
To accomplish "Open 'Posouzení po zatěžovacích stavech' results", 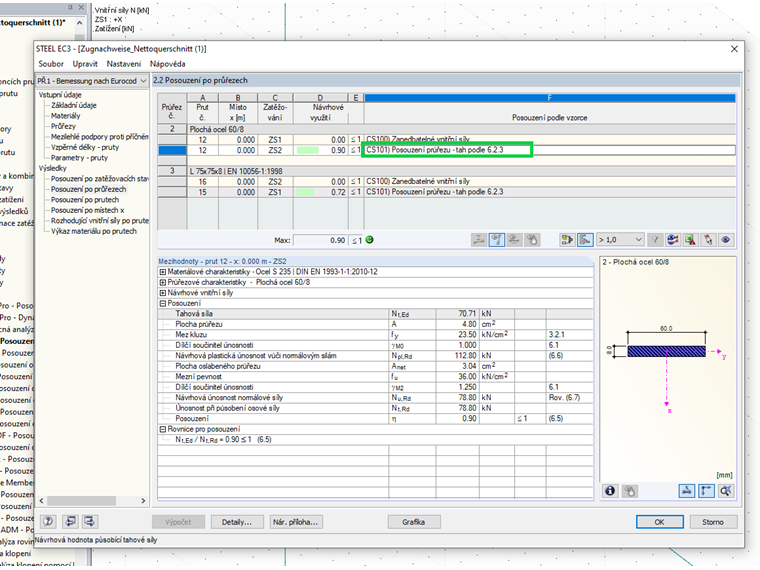I will (x=100, y=179).
